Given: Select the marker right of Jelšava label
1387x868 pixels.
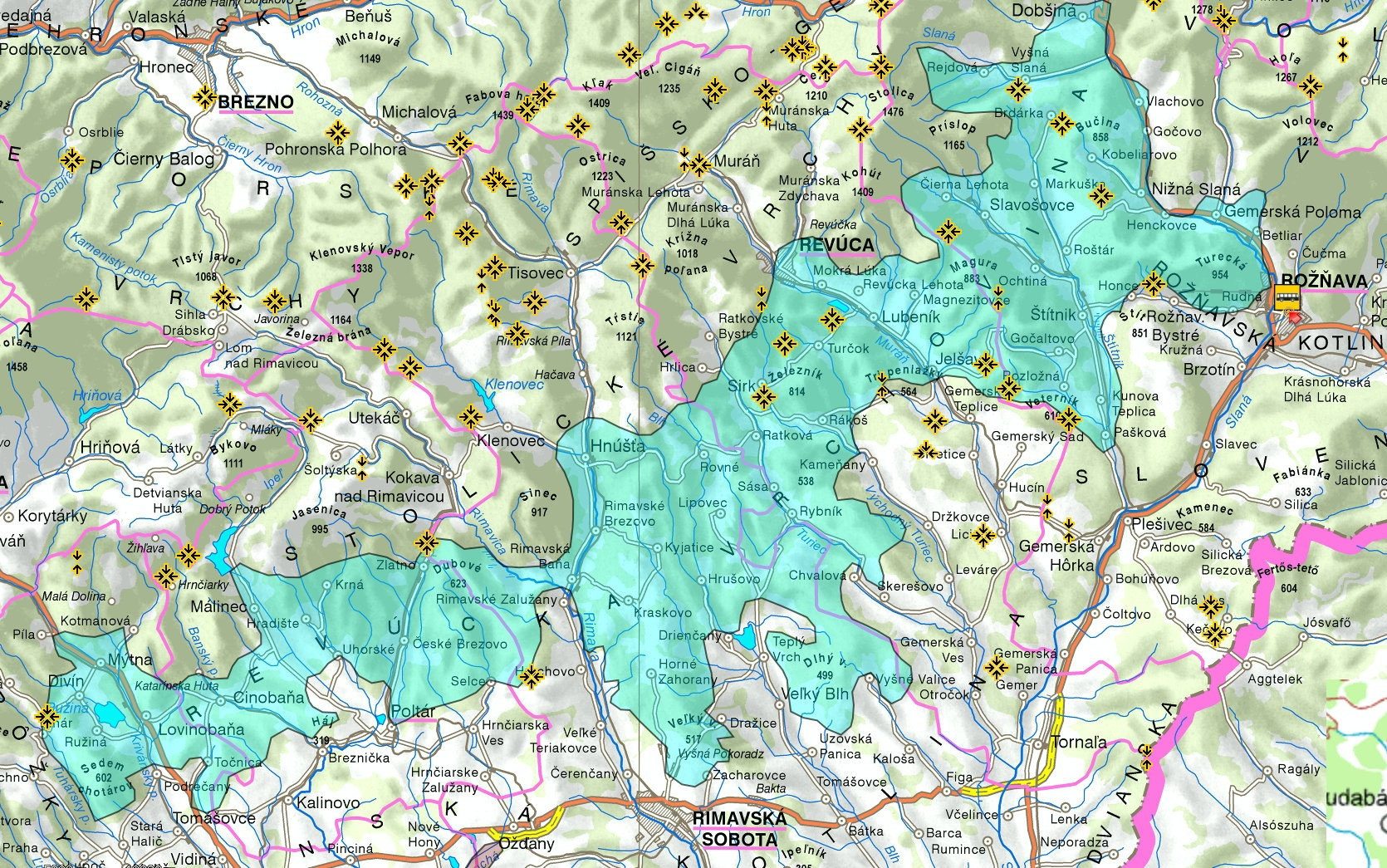Looking at the screenshot, I should click(x=986, y=363).
